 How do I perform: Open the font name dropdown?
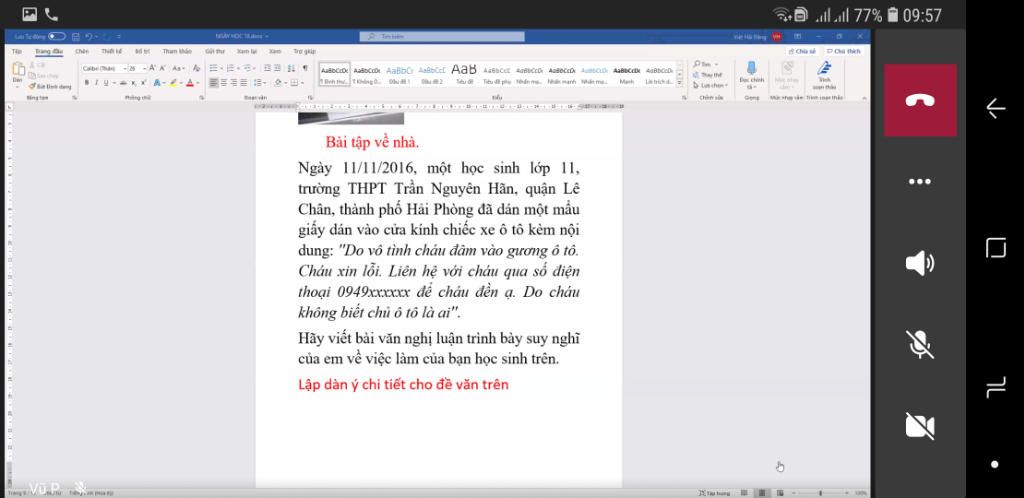point(124,68)
